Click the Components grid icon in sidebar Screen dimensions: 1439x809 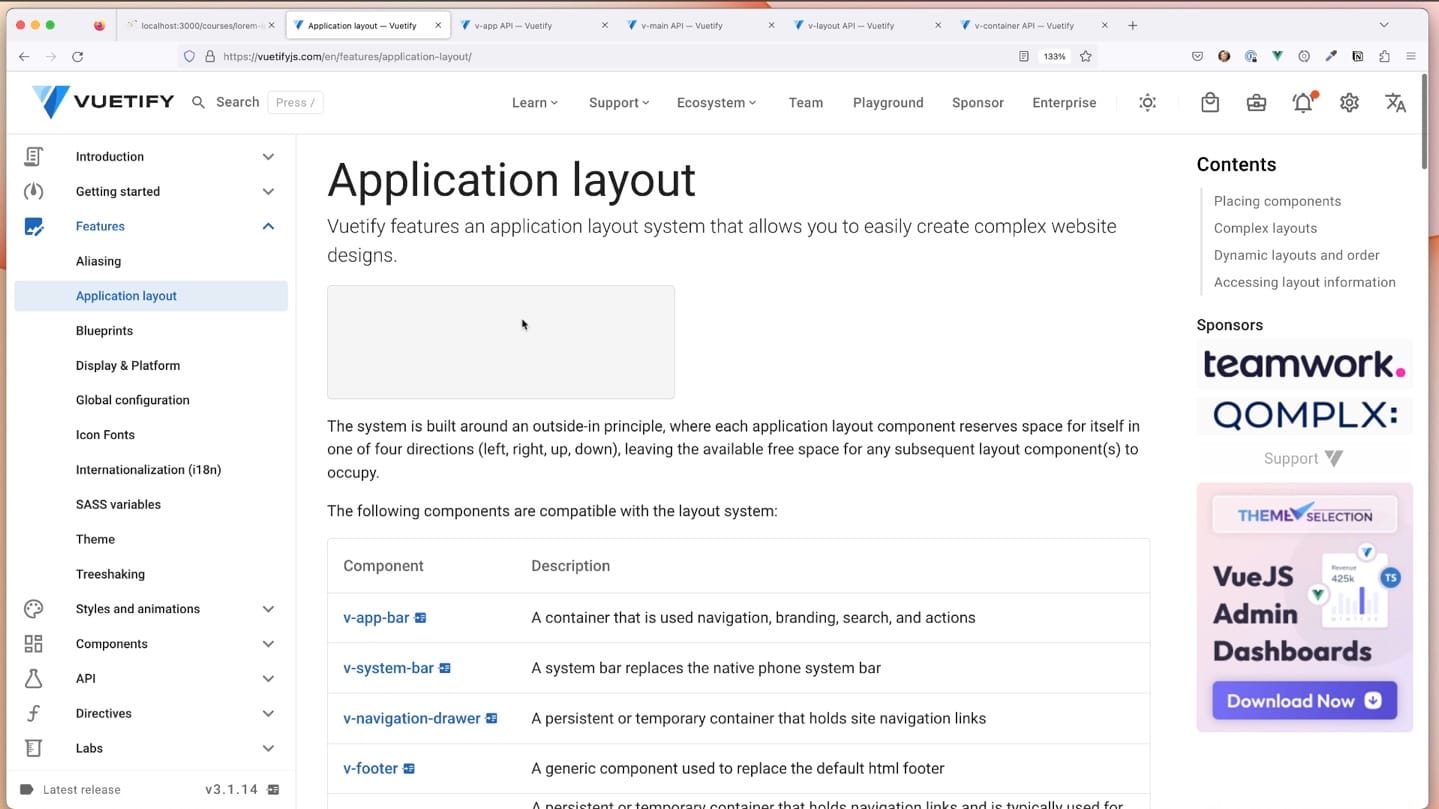(x=33, y=643)
